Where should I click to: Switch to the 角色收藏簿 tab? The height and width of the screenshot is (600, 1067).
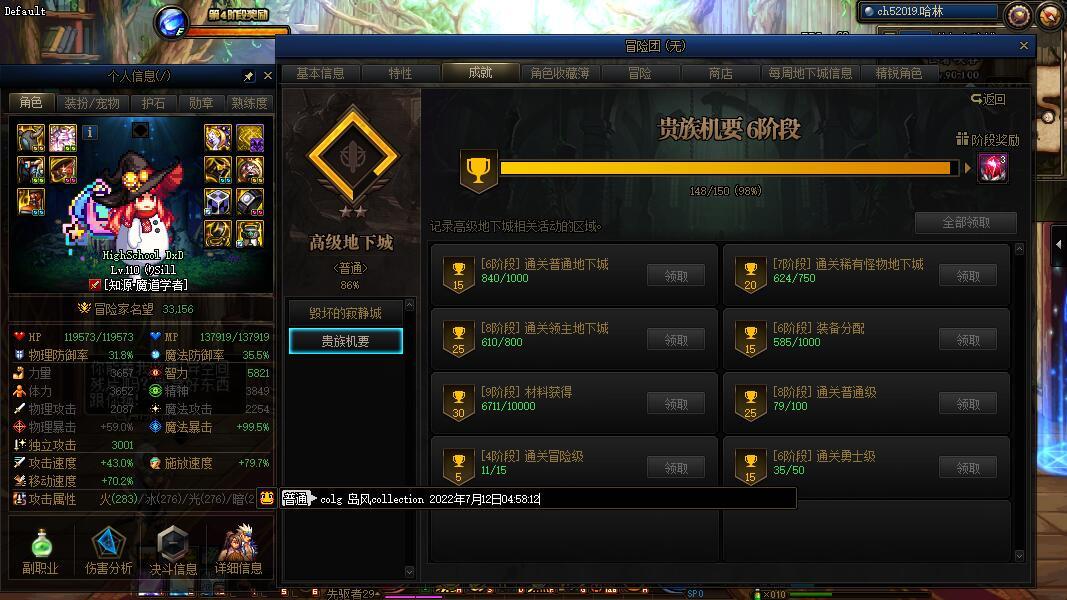tap(559, 73)
